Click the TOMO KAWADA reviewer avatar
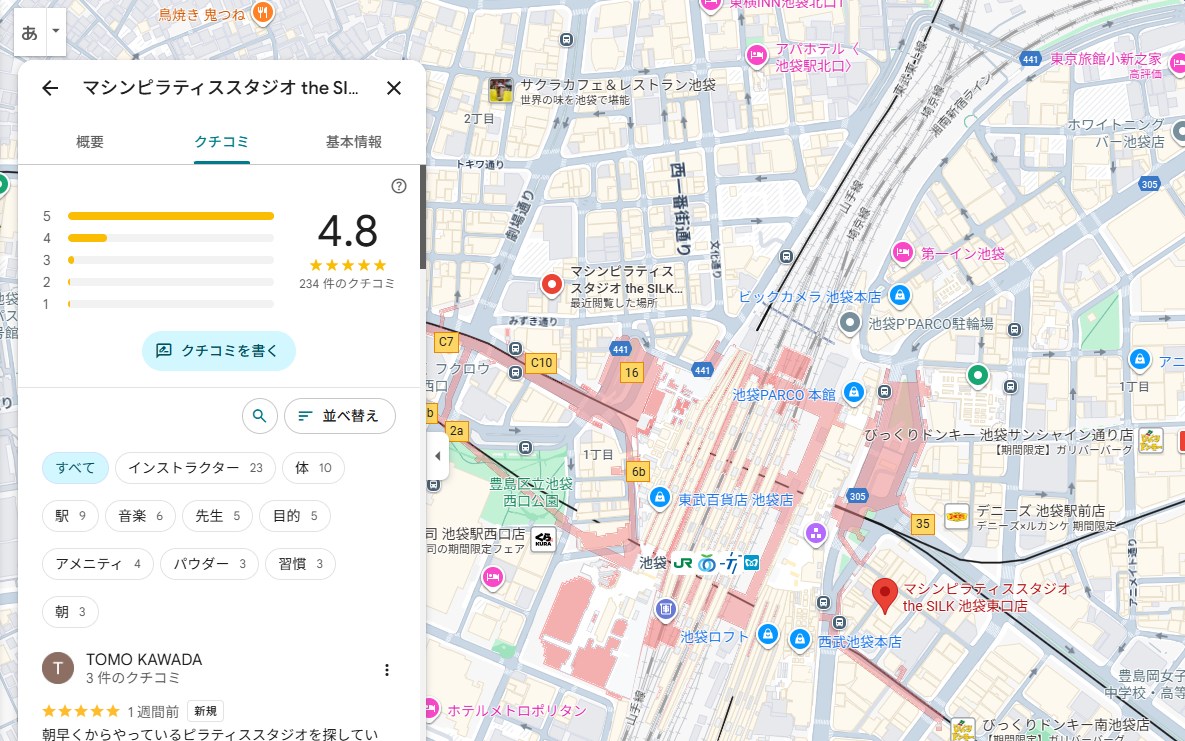Viewport: 1185px width, 741px height. [58, 669]
